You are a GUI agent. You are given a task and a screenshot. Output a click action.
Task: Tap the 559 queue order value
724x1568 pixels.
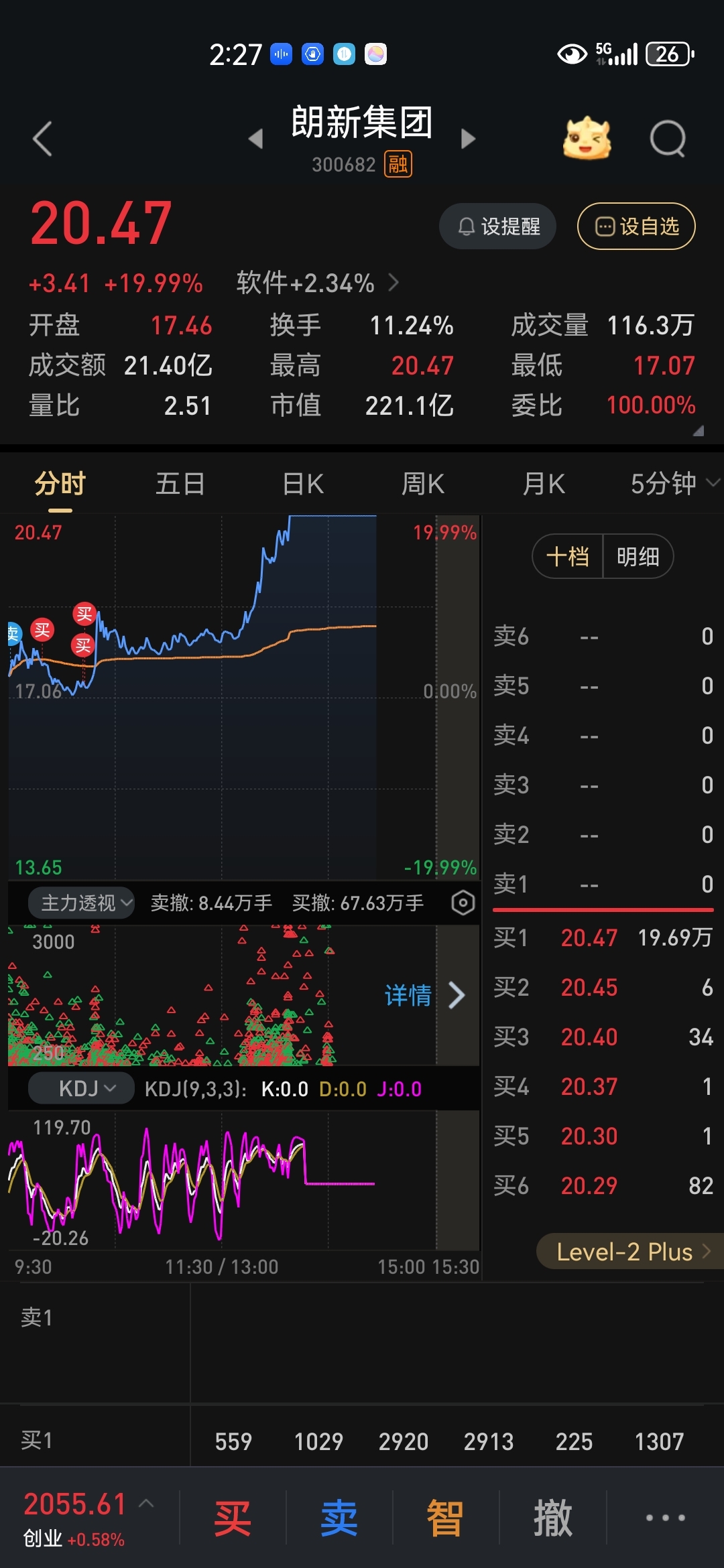tap(233, 1441)
